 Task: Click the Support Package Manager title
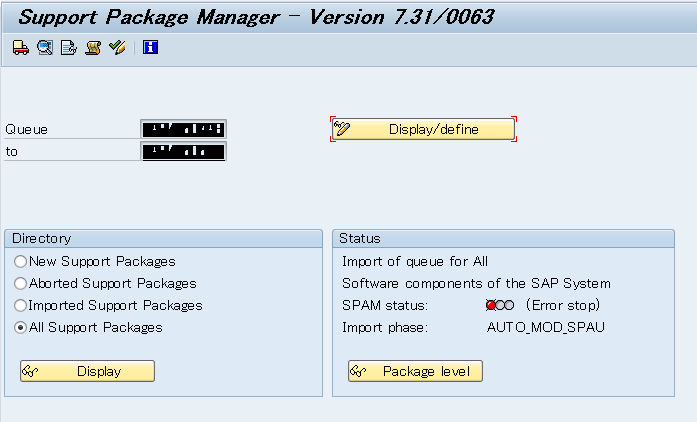tap(256, 17)
